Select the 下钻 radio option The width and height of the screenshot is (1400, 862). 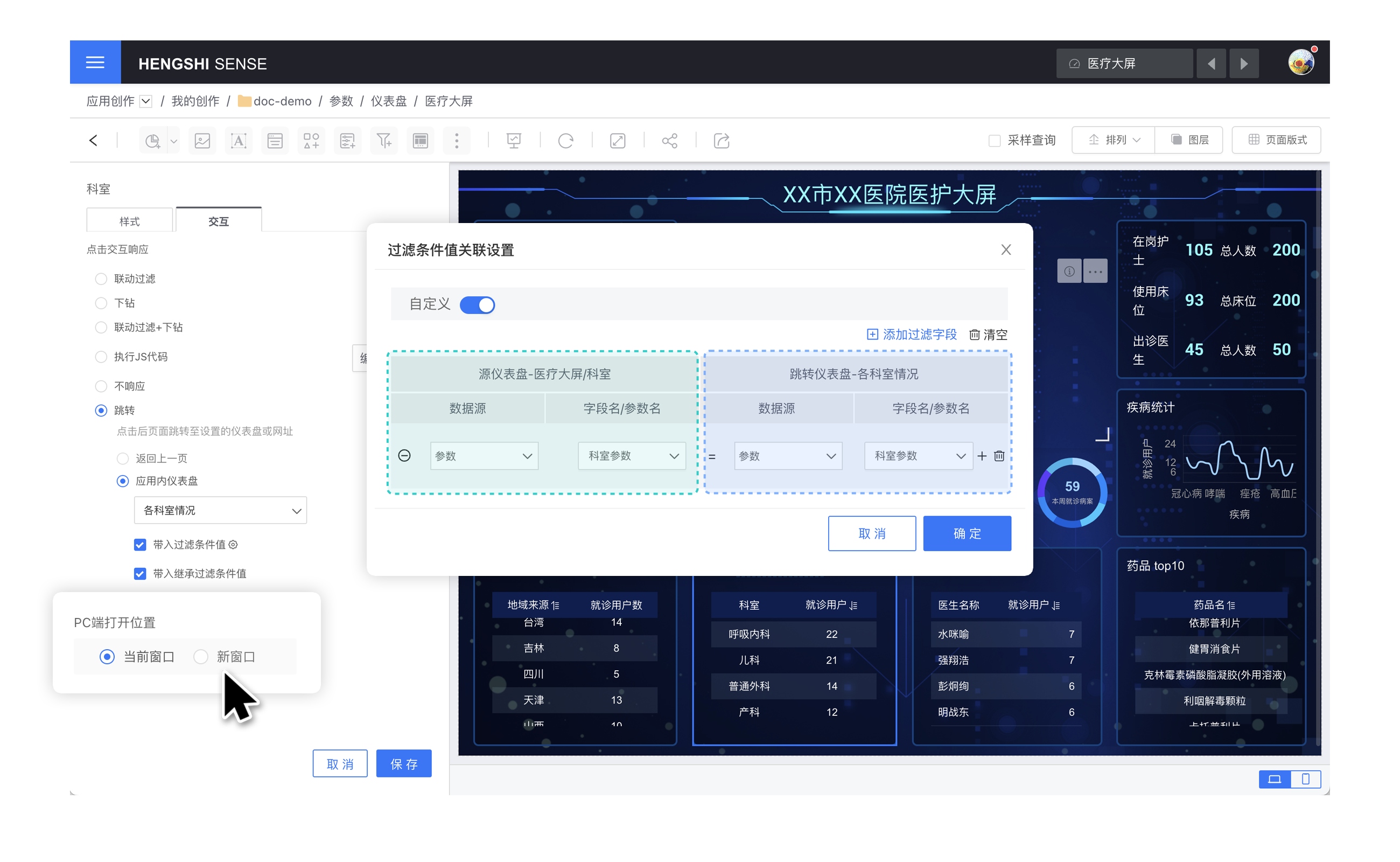[101, 303]
